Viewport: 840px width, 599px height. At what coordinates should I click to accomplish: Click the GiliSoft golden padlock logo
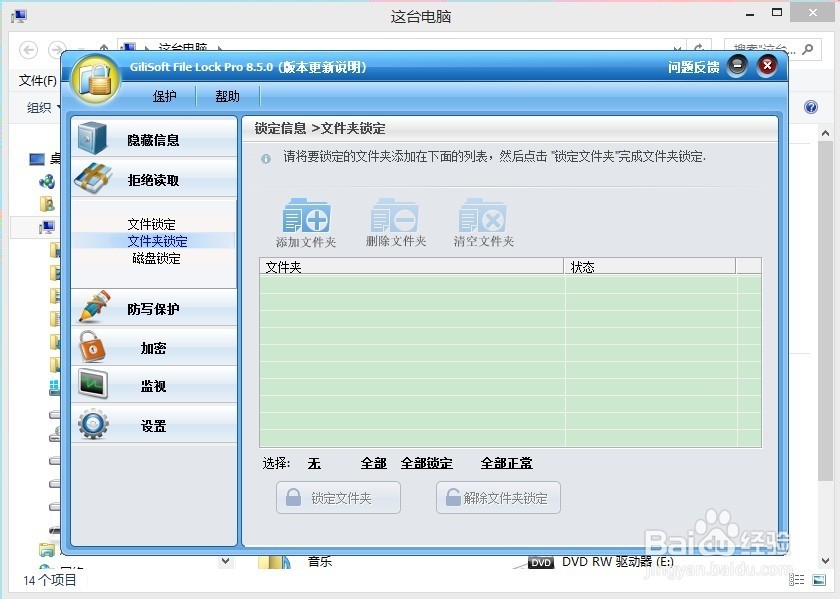[x=96, y=79]
